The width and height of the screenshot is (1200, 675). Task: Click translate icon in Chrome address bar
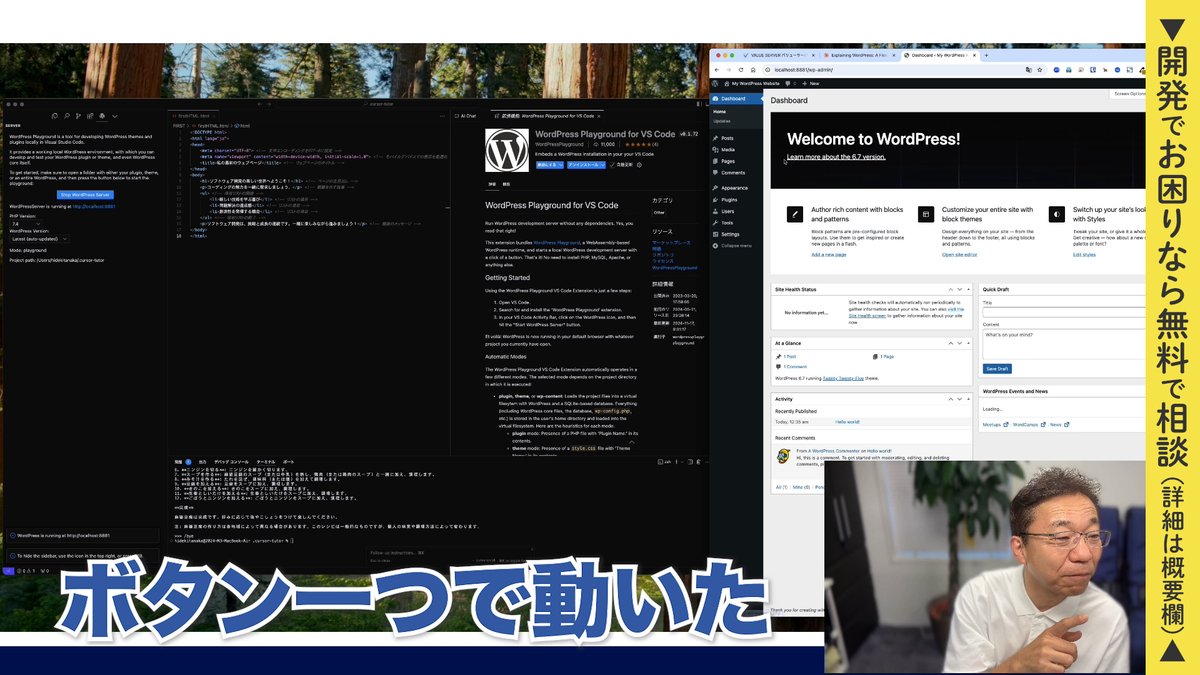1029,70
